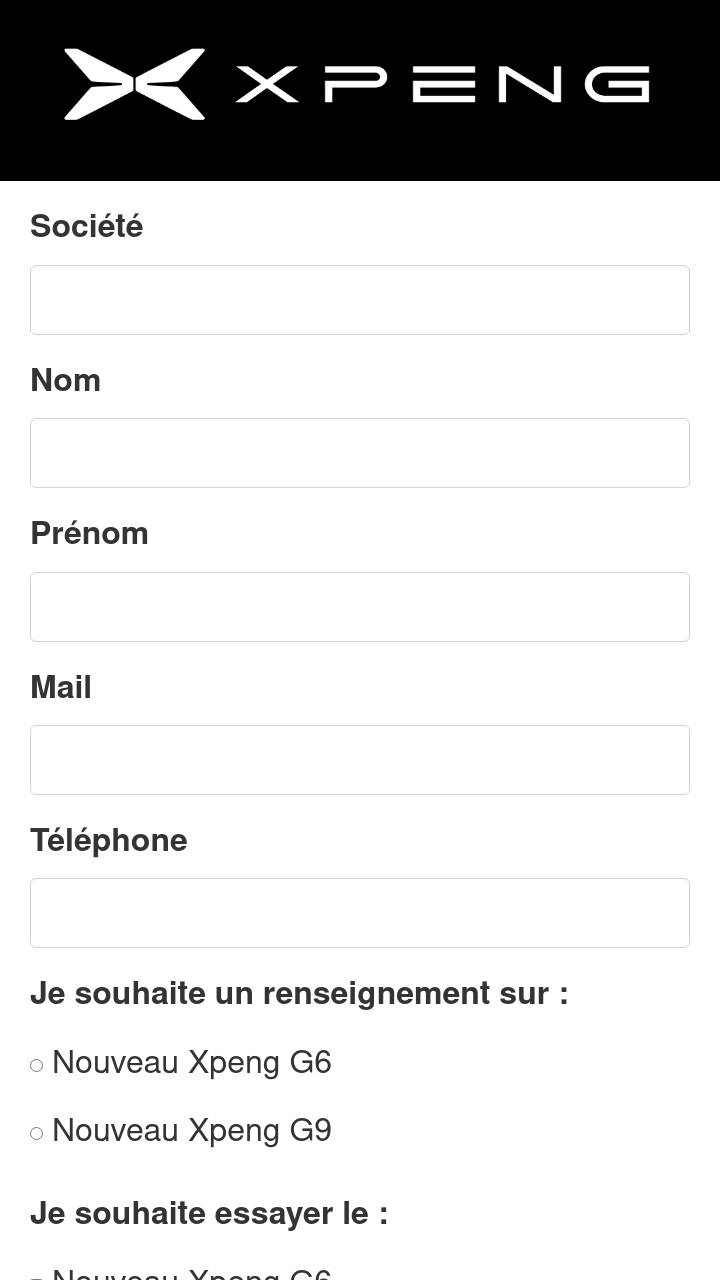
Task: Focus the Mail text field
Action: point(360,760)
